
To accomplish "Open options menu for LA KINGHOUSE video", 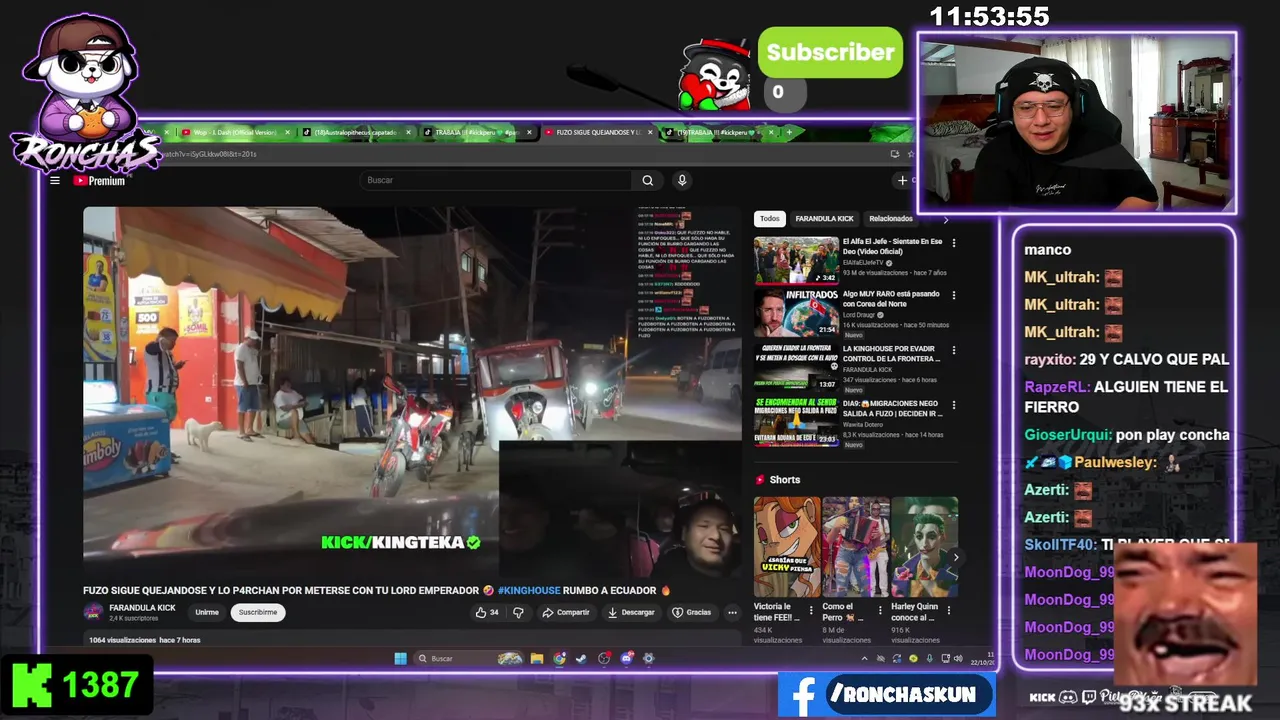I will click(x=953, y=350).
